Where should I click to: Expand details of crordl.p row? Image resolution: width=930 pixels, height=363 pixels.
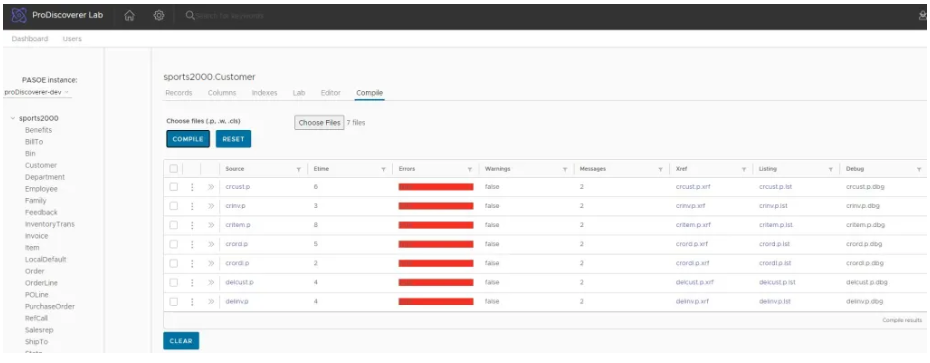[211, 263]
